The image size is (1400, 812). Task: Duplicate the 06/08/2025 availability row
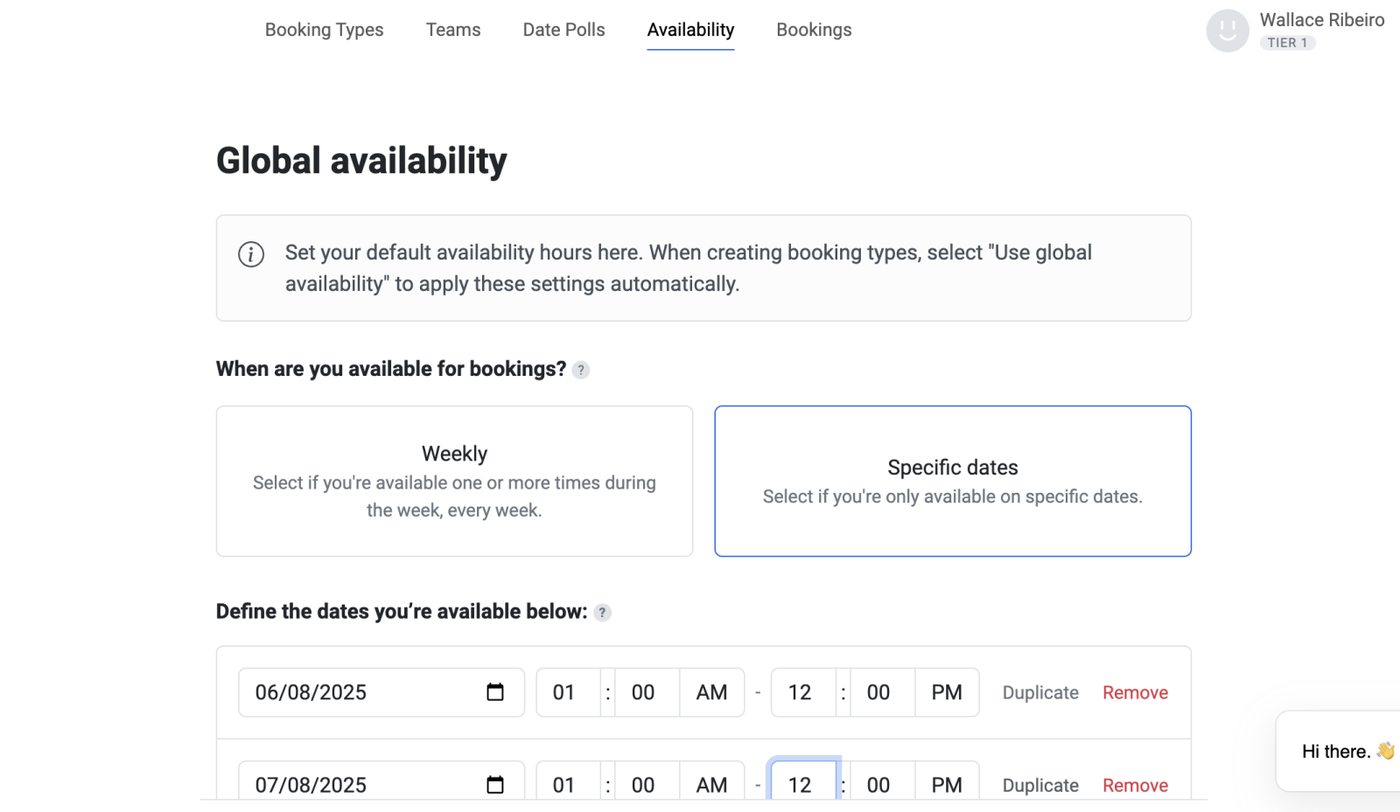1040,692
